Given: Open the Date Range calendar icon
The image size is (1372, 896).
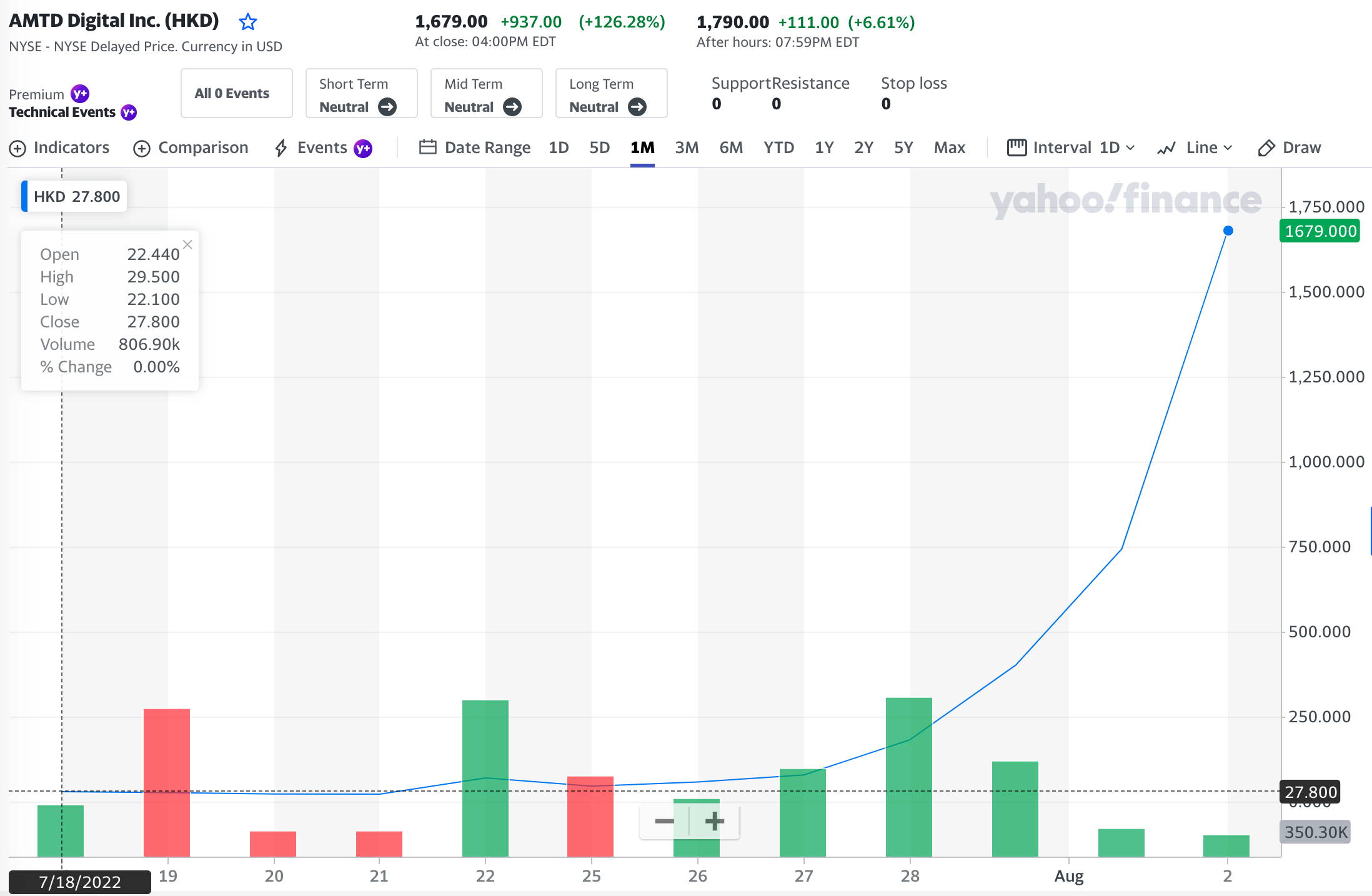Looking at the screenshot, I should [427, 147].
